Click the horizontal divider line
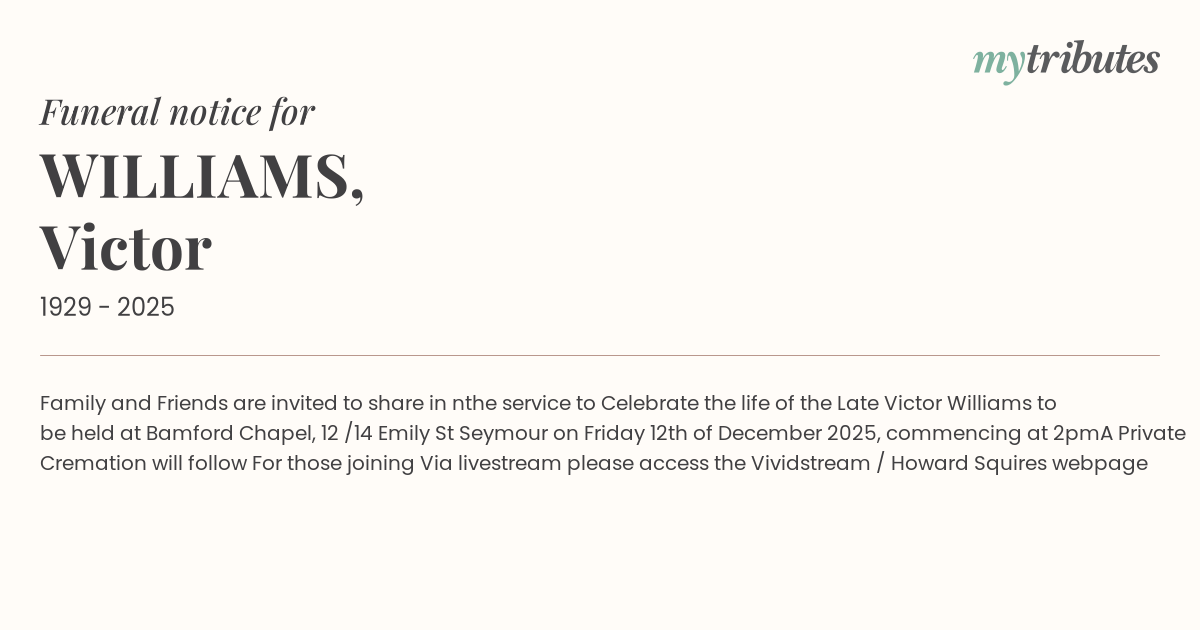 [600, 355]
